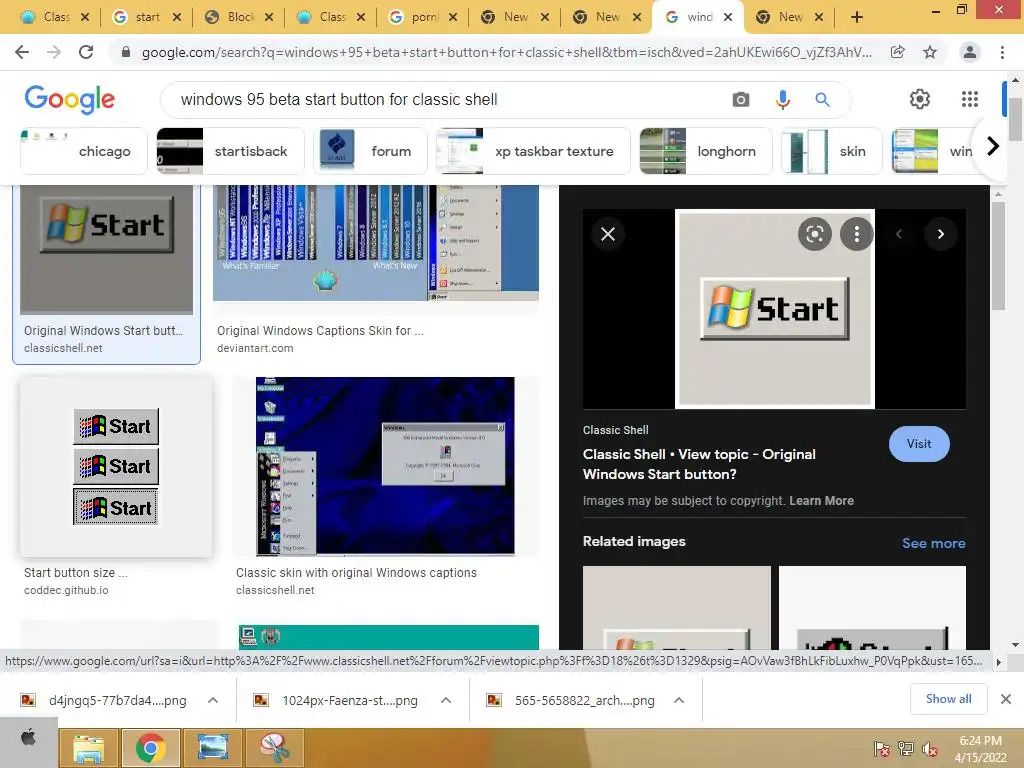Open 'Original Windows Start butt...' thumbnail
This screenshot has width=1024, height=768.
106,250
